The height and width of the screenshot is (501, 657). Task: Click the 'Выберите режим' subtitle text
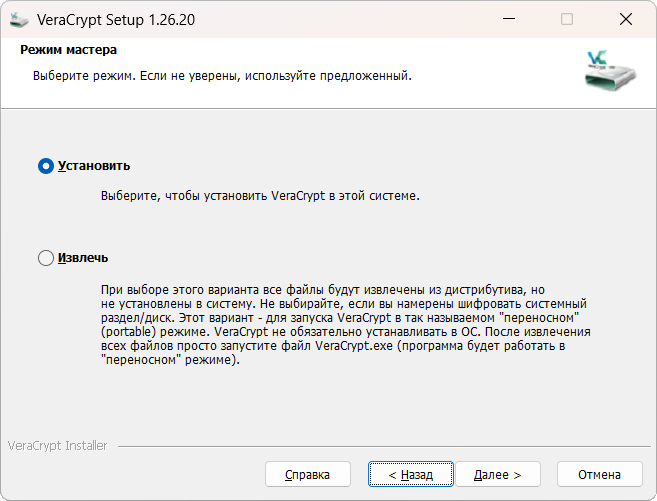click(x=222, y=75)
